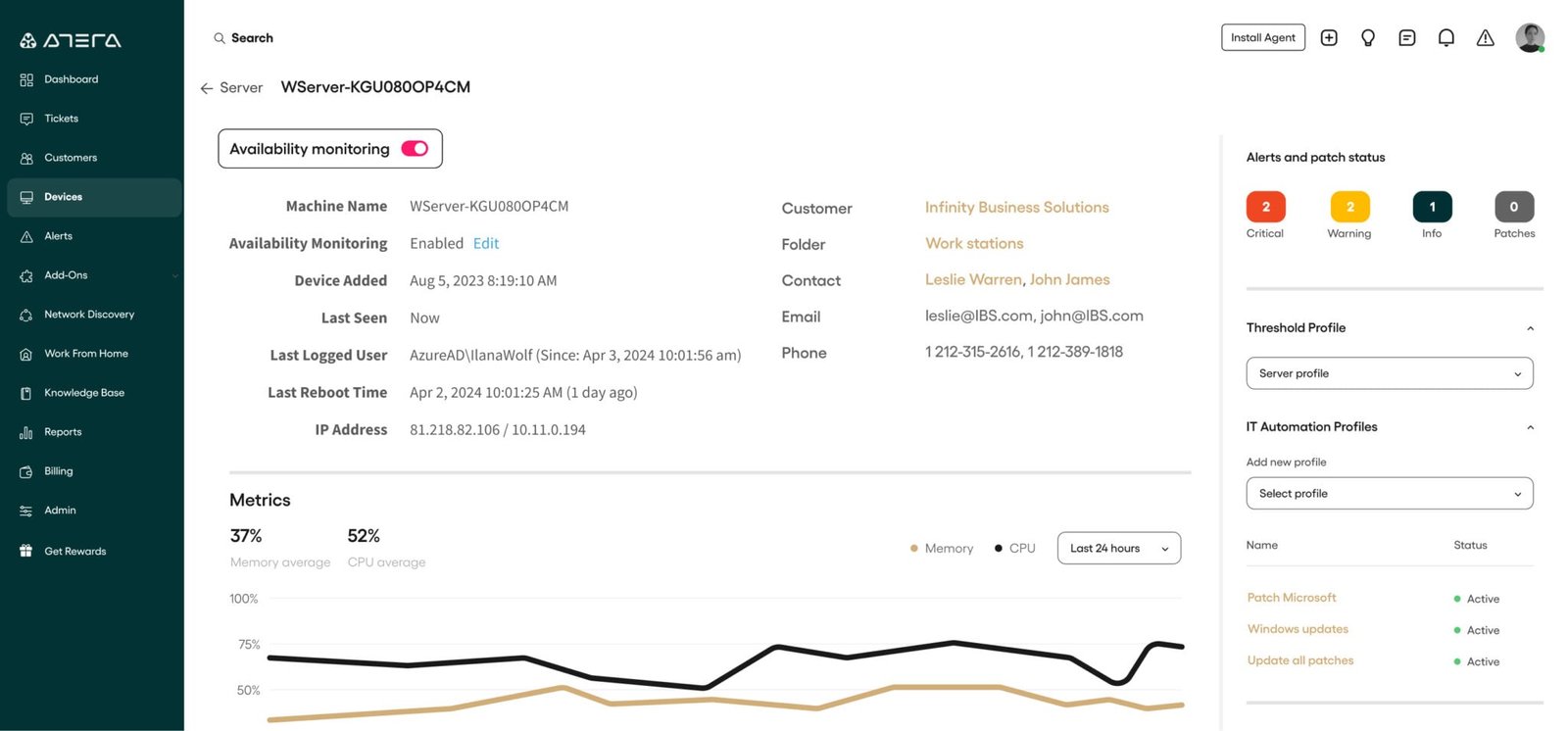Open the lightbulb tips icon
The height and width of the screenshot is (731, 1568).
[x=1368, y=38]
